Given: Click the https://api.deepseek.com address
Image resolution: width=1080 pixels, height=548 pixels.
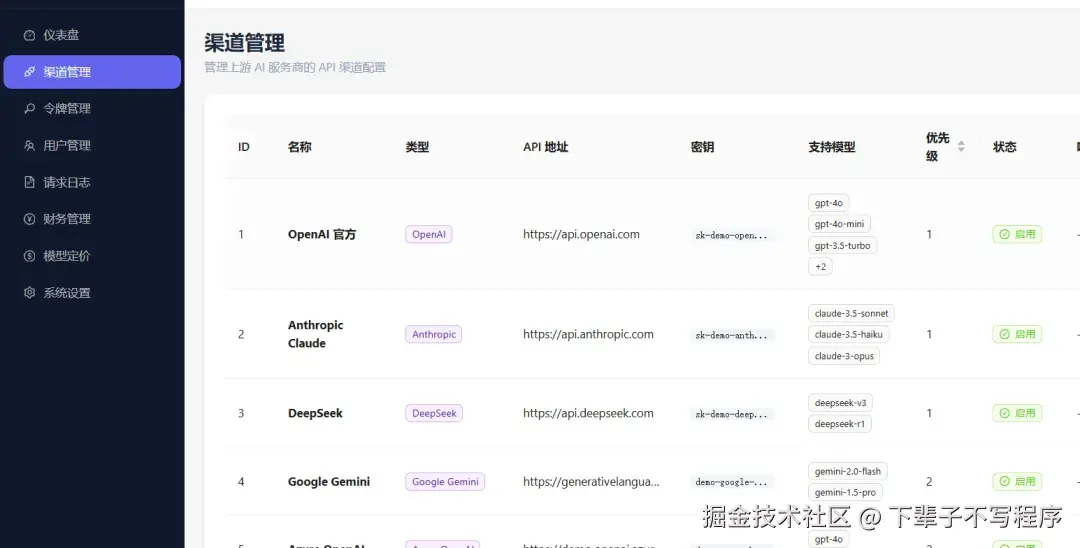Looking at the screenshot, I should pos(588,413).
